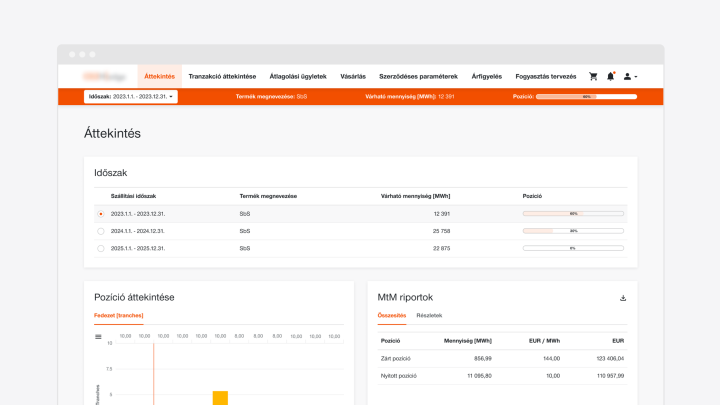
Task: Click Mennyiség [MWh] header in MtM table
Action: (467, 341)
